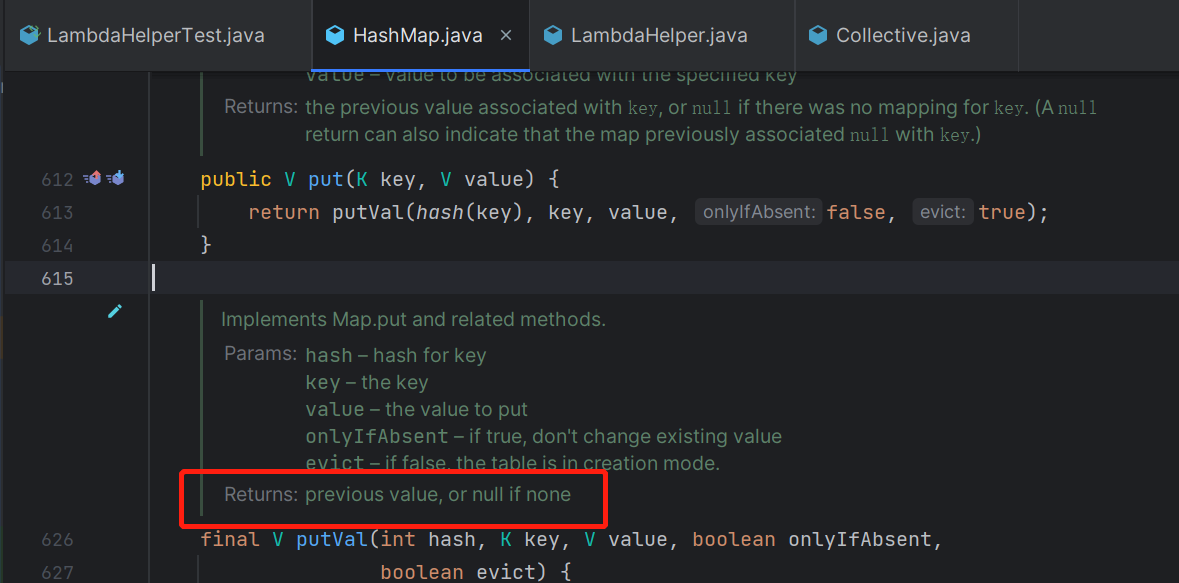Switch to the LambdaHelperTest.java tab

(155, 36)
